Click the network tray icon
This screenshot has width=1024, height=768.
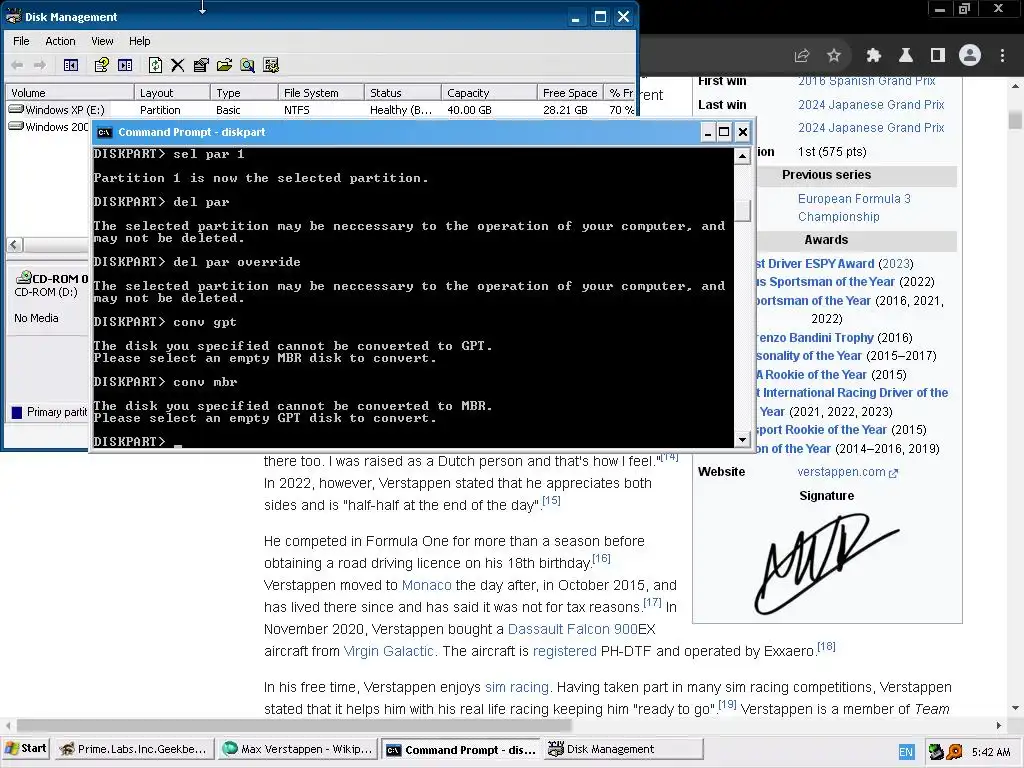(936, 752)
